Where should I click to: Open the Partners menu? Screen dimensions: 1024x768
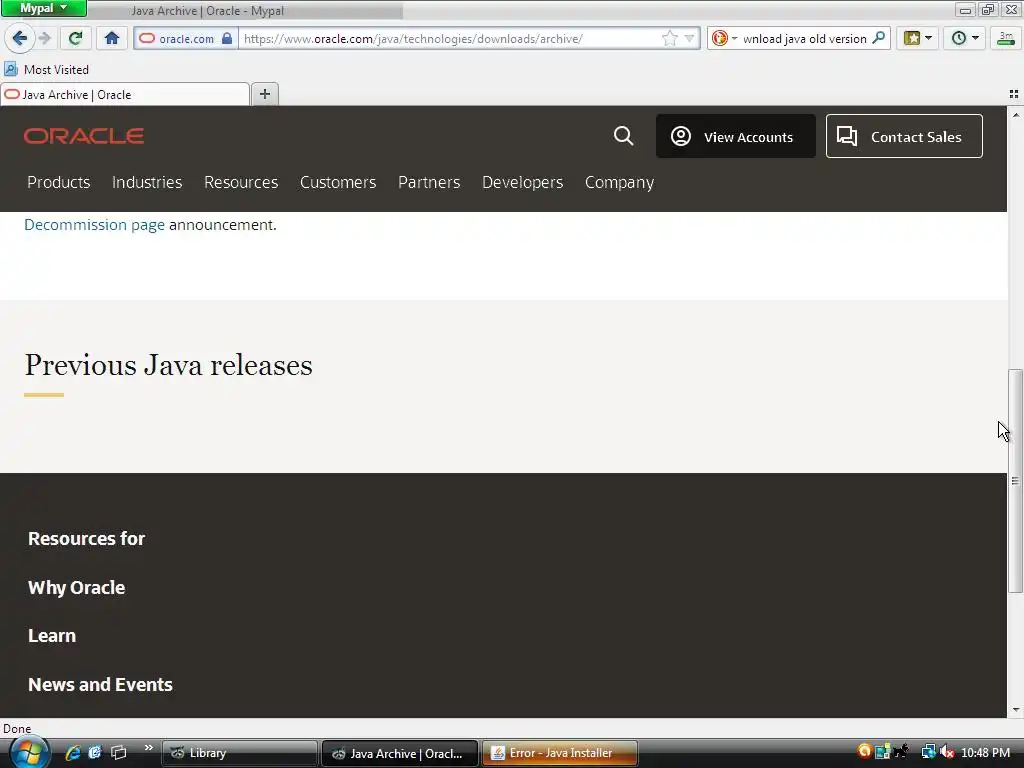(x=429, y=182)
